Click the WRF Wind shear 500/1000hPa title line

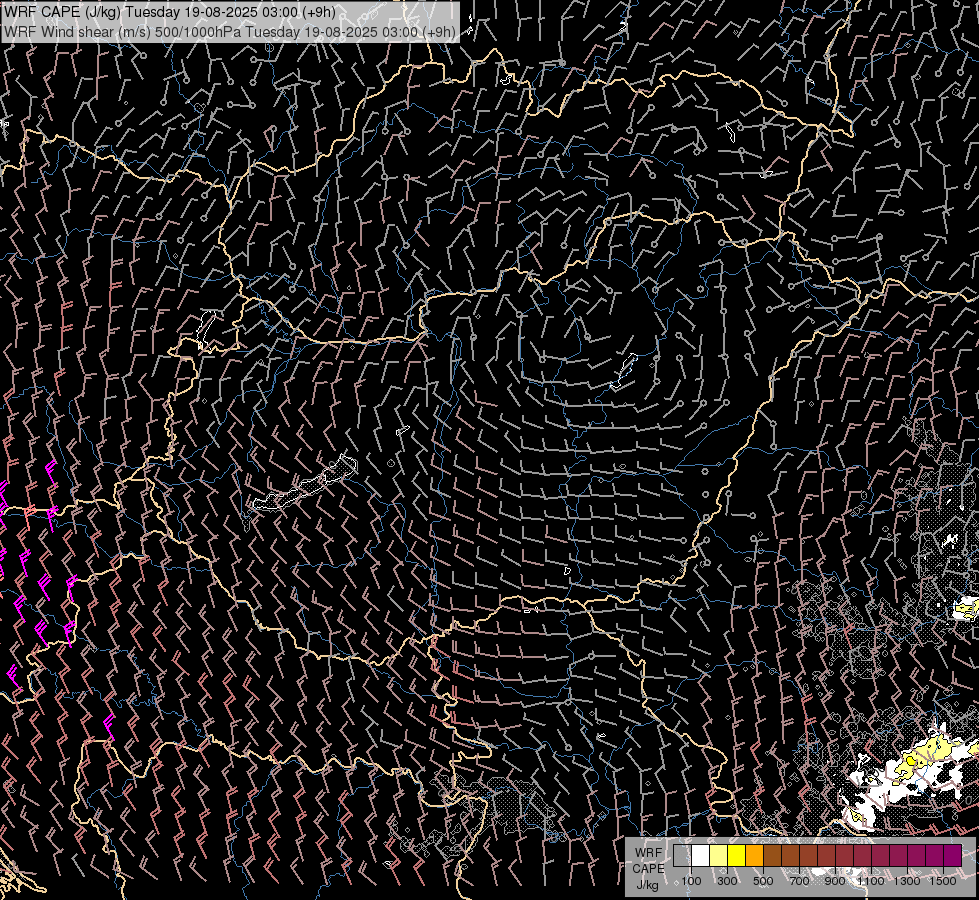(x=229, y=31)
